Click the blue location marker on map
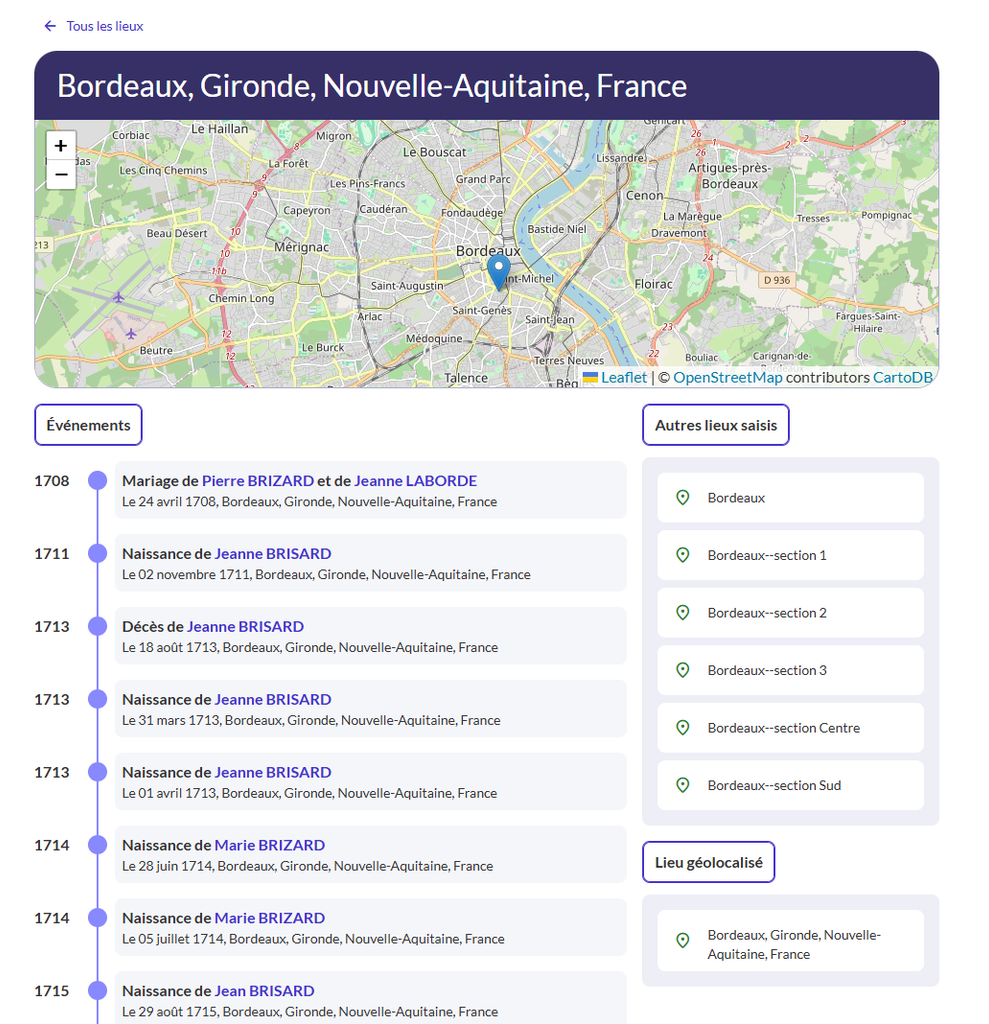989x1024 pixels. pyautogui.click(x=499, y=272)
